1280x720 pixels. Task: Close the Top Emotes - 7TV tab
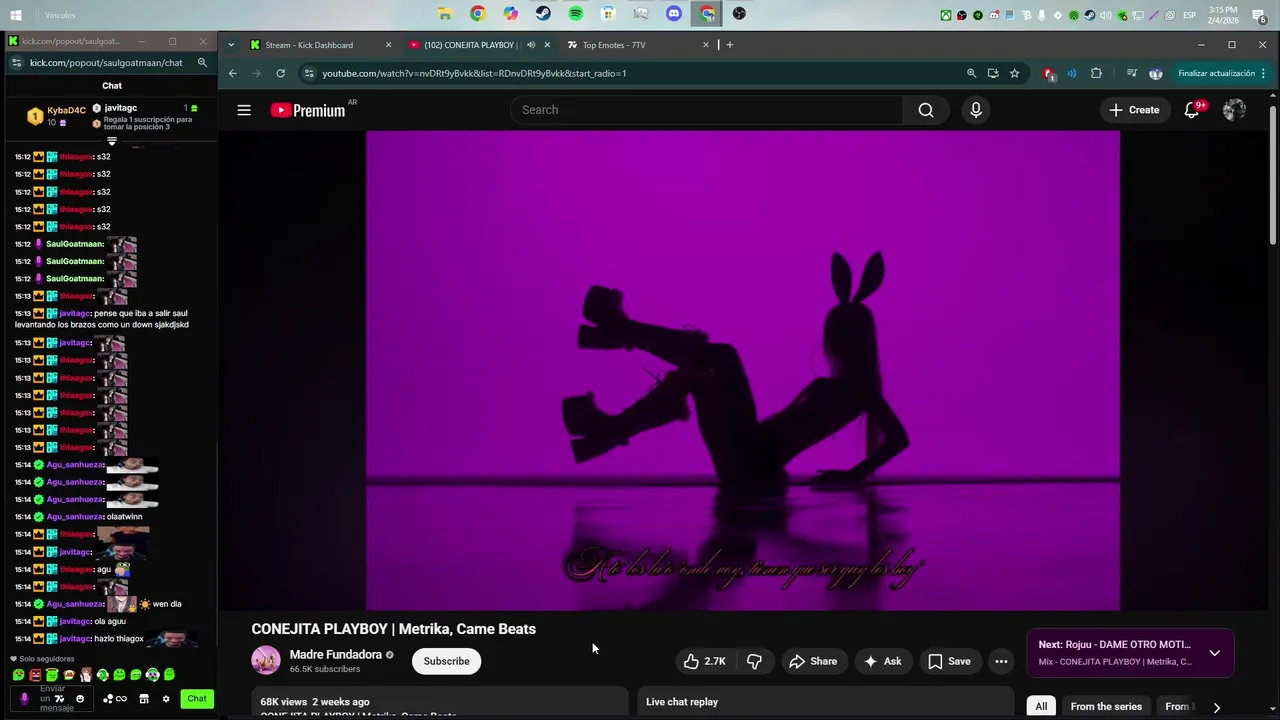tap(706, 45)
